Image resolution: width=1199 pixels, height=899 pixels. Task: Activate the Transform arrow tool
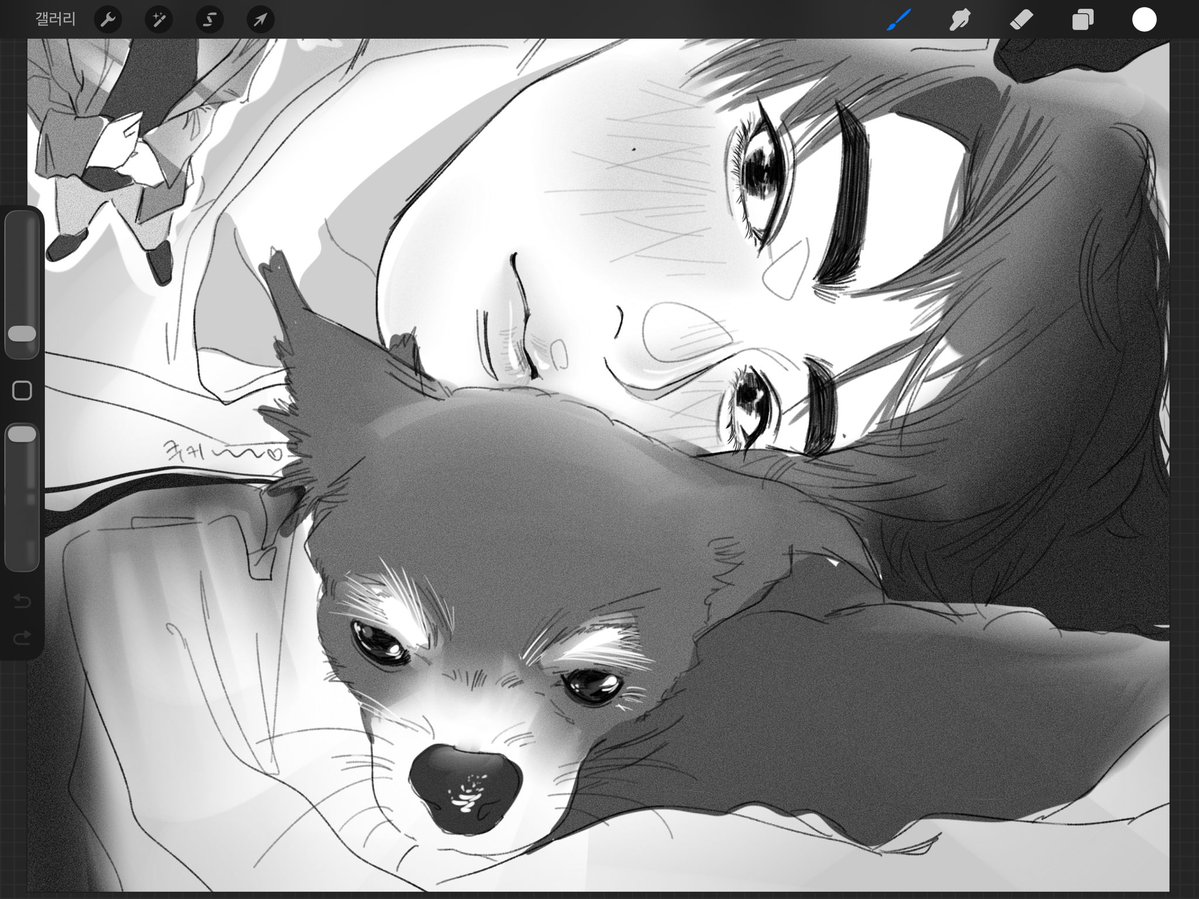260,19
